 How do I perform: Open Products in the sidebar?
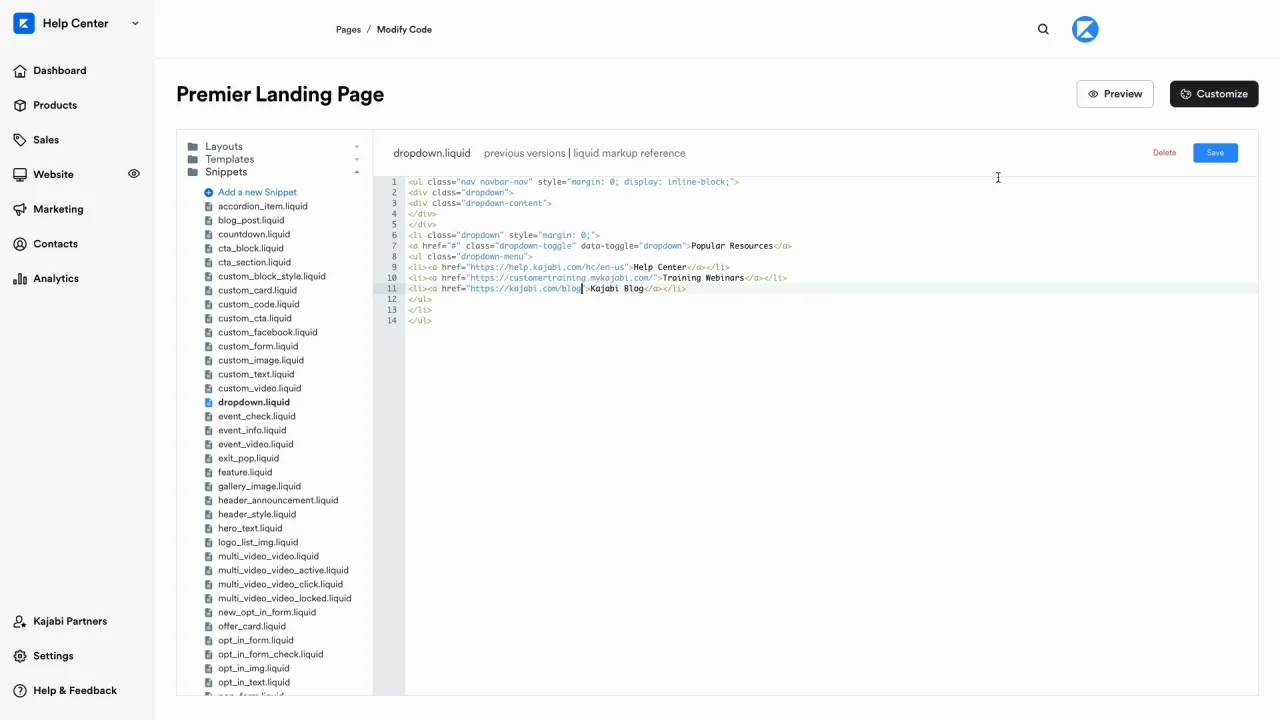(55, 105)
